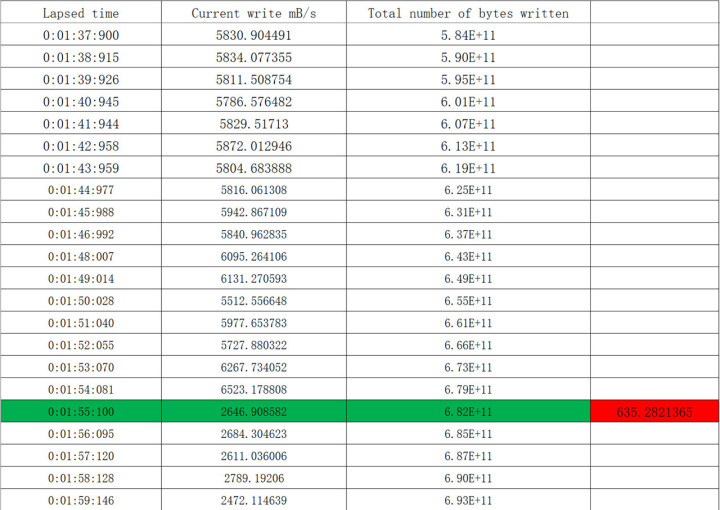Select write speed cell 5977.653783
The image size is (720, 510).
254,323
